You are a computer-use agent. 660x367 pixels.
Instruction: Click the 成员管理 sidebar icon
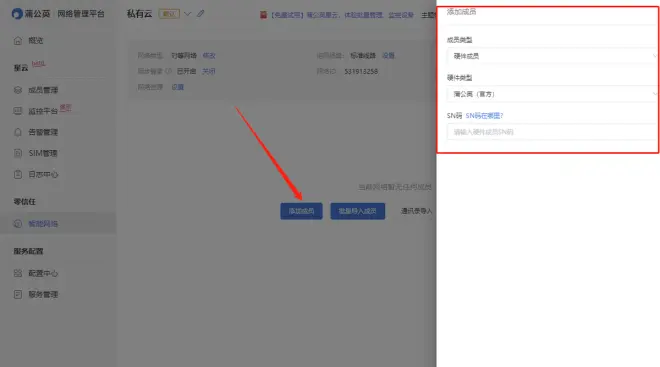(x=18, y=90)
